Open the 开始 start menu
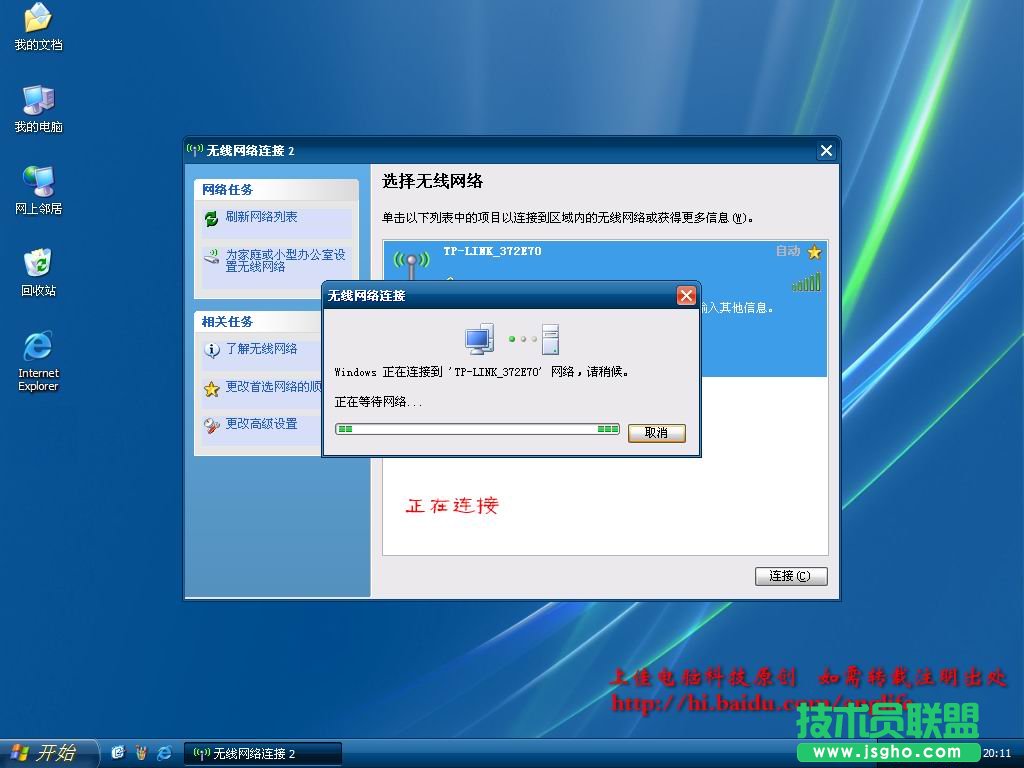 44,752
